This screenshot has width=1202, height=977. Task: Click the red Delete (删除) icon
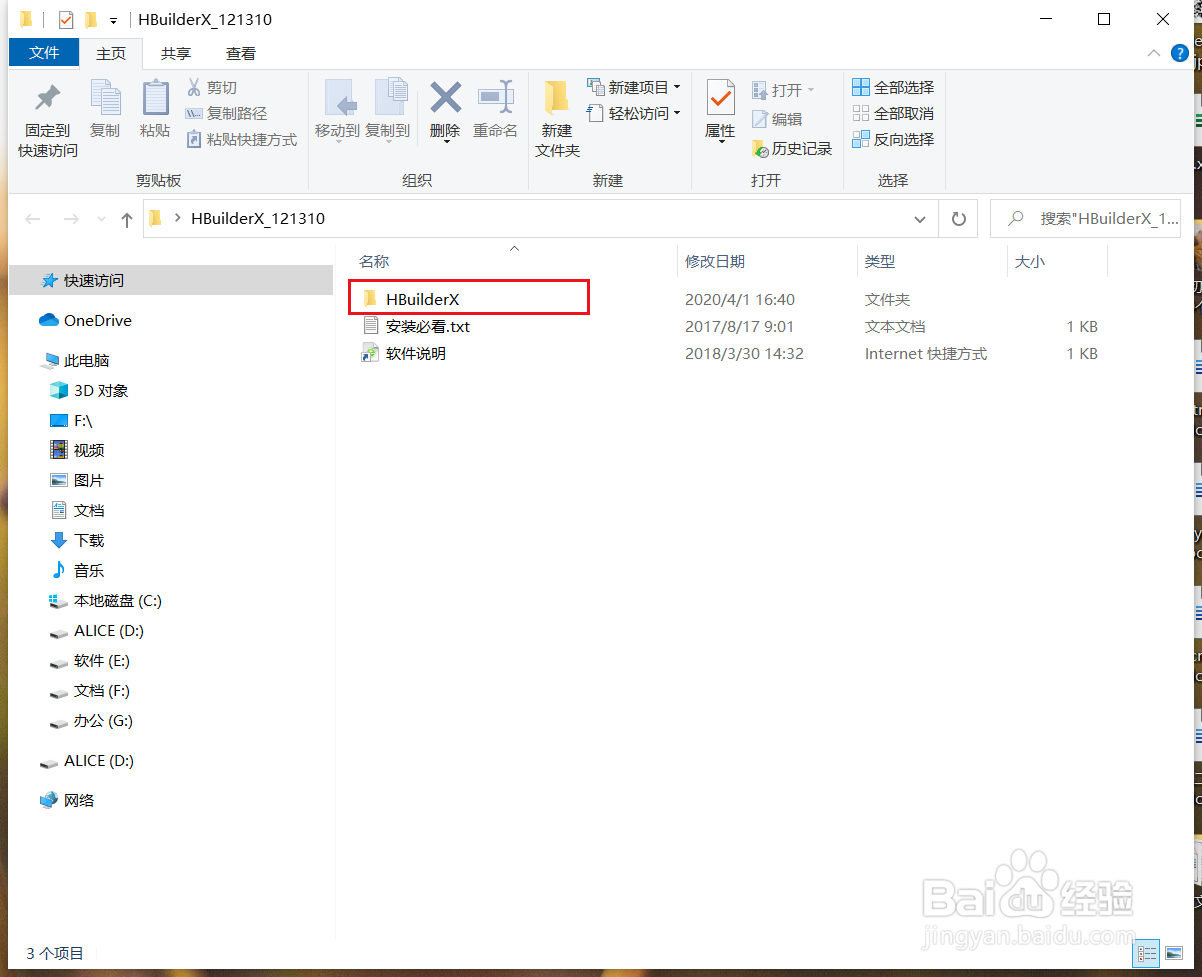click(x=445, y=98)
